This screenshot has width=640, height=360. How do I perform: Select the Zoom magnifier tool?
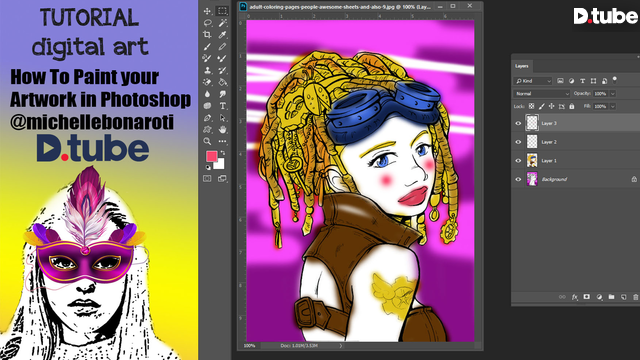click(207, 142)
